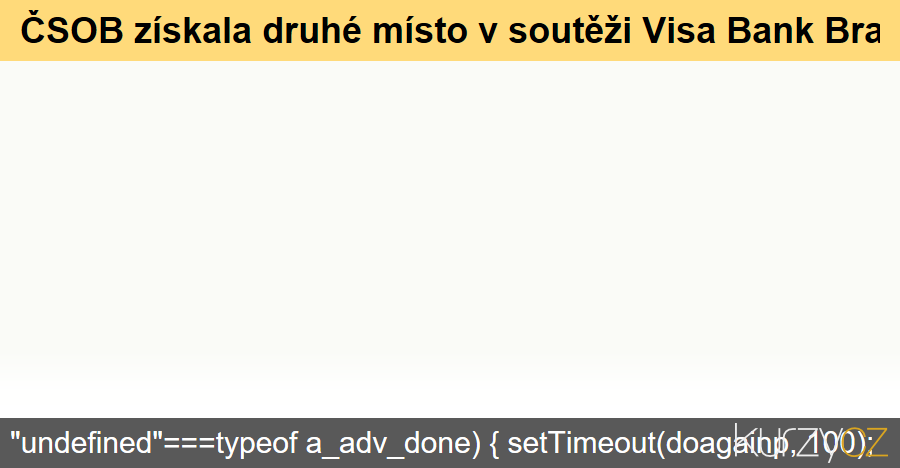Open the ČSOB Visa Bank headline
The image size is (900, 468).
(450, 30)
